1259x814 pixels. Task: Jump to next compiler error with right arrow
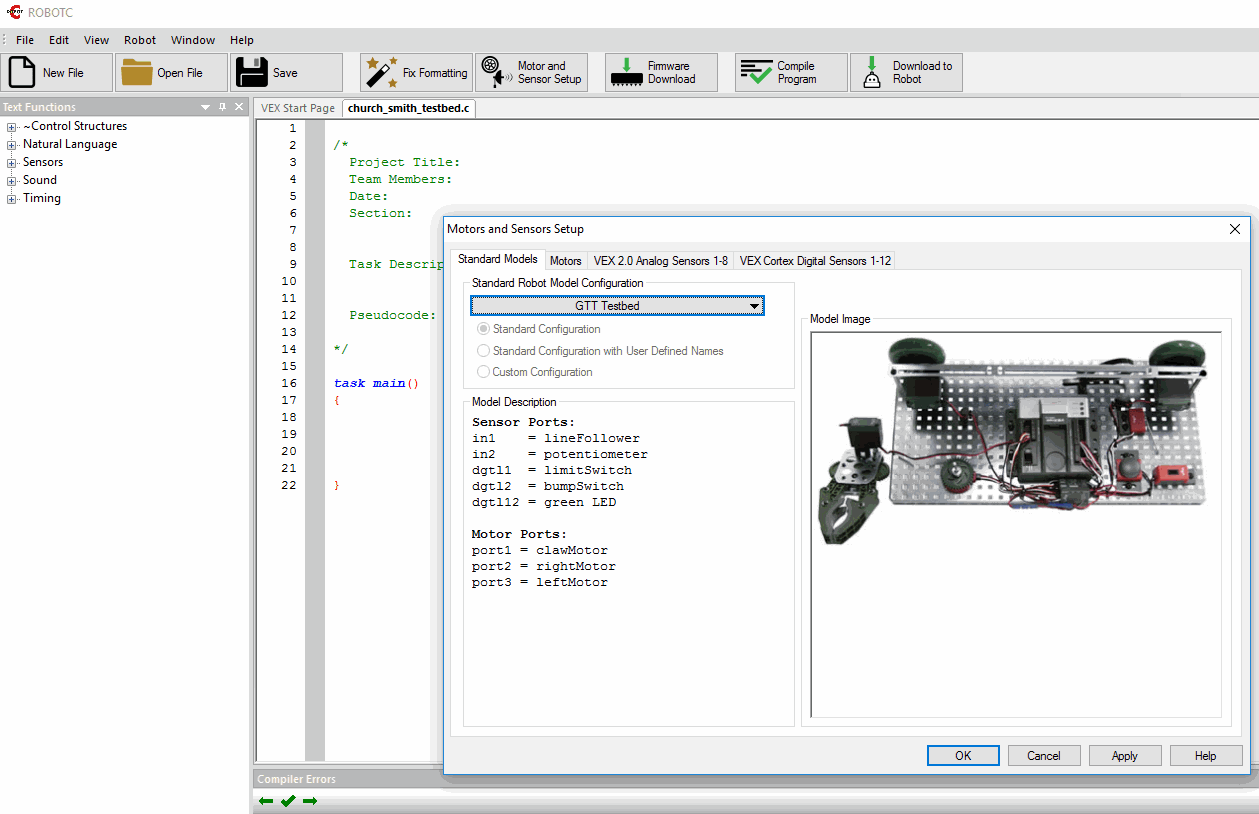[x=310, y=801]
